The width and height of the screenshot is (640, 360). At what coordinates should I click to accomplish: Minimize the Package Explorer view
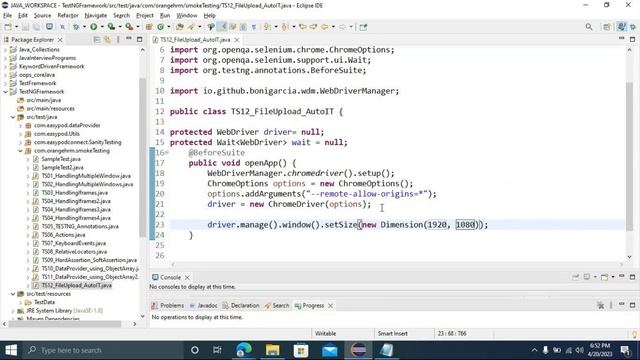tap(129, 39)
